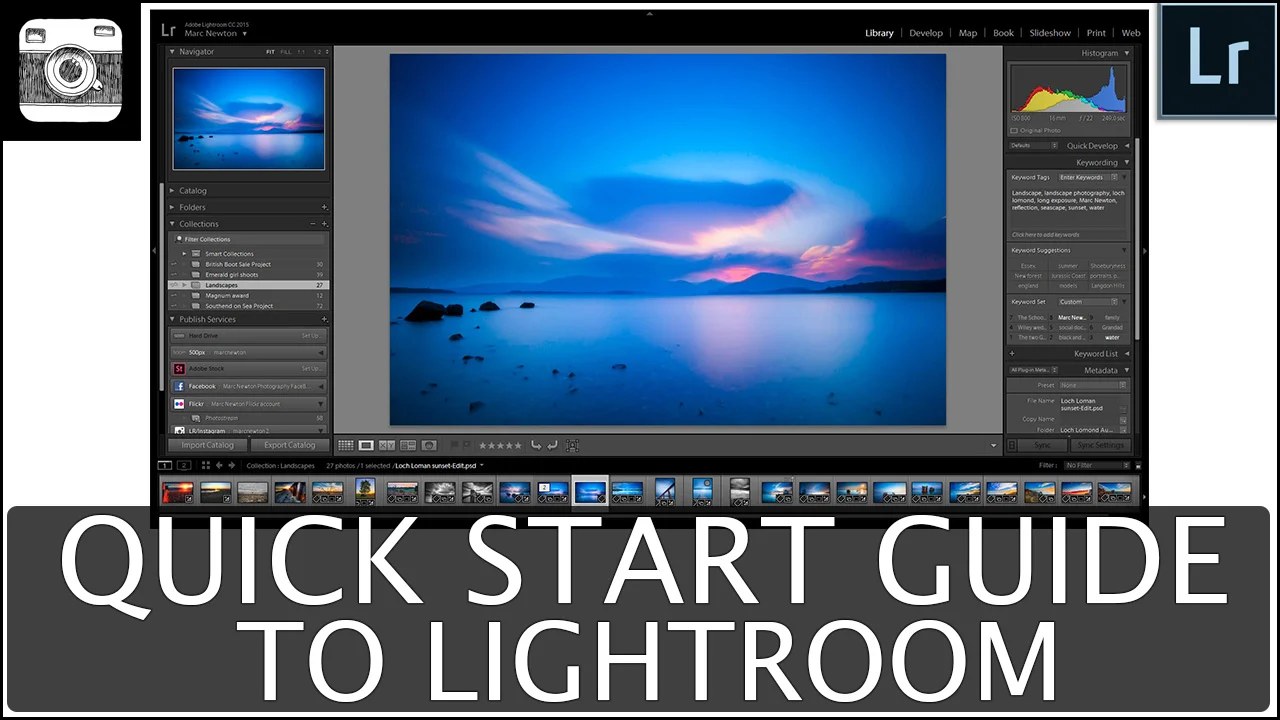Switch to second monitor view with the 2 button

[183, 465]
